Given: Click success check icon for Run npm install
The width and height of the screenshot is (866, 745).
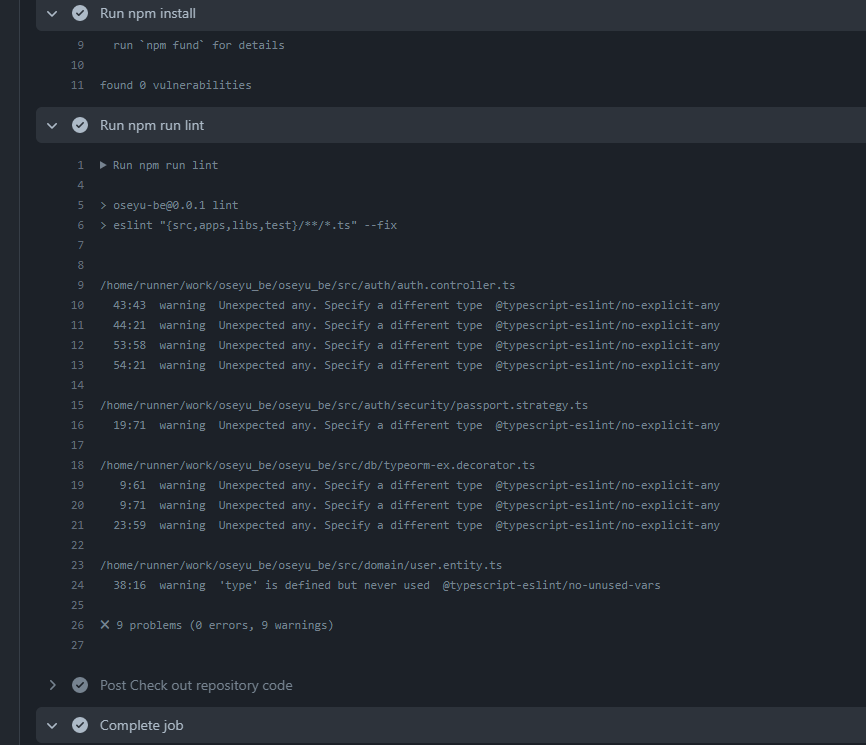Looking at the screenshot, I should click(80, 13).
